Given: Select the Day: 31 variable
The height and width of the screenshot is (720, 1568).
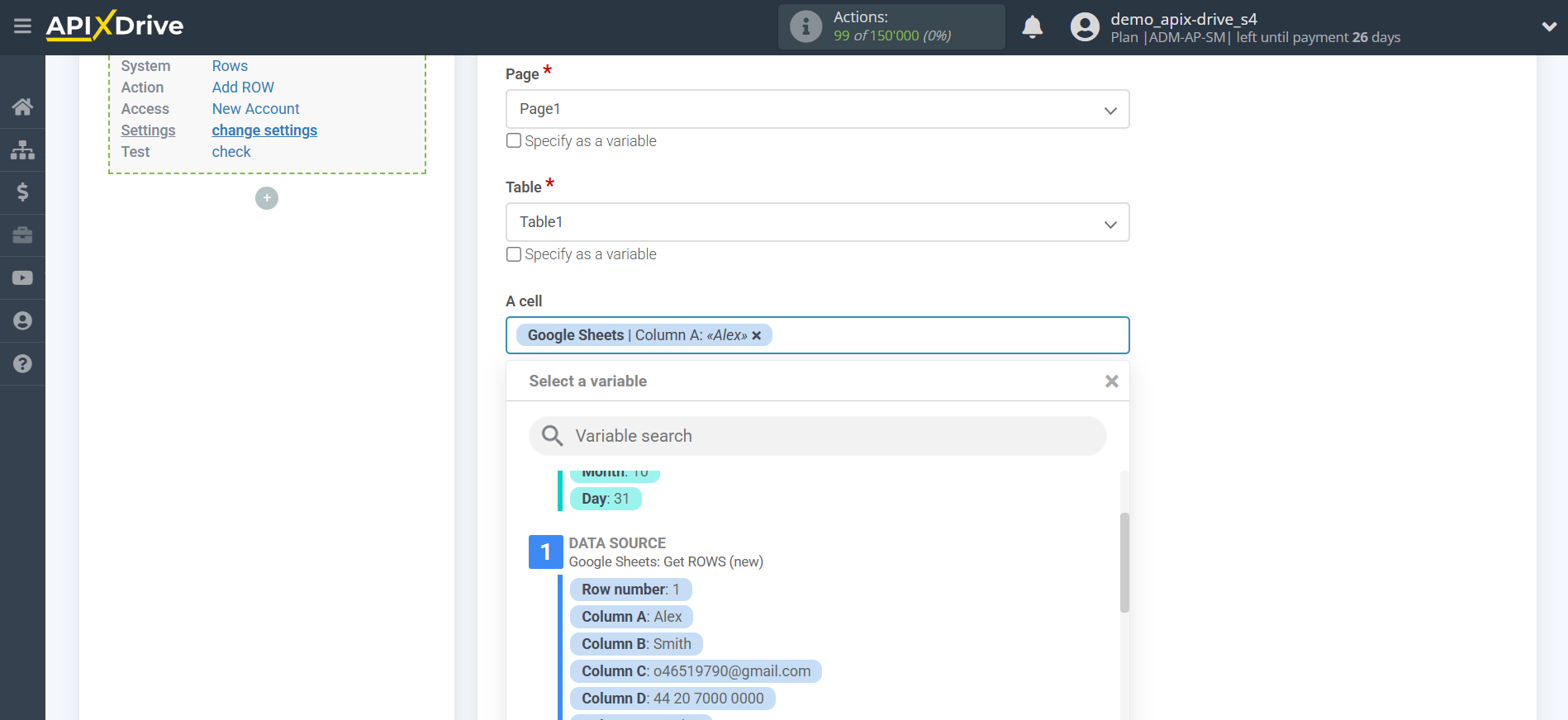Looking at the screenshot, I should pos(606,499).
